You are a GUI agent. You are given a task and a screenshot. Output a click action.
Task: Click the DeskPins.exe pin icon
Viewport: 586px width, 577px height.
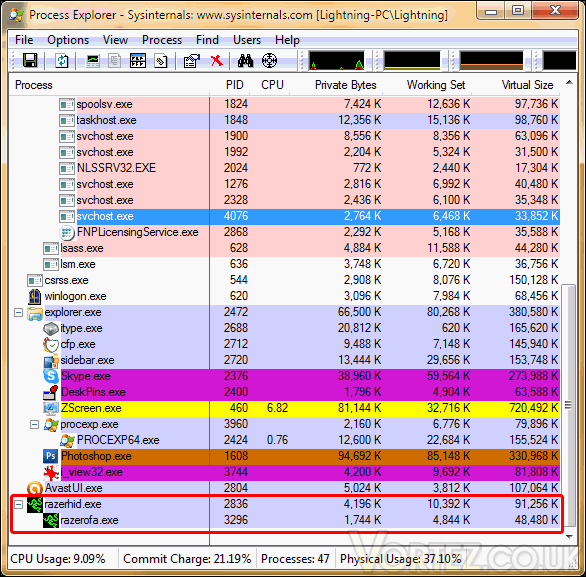coord(51,392)
